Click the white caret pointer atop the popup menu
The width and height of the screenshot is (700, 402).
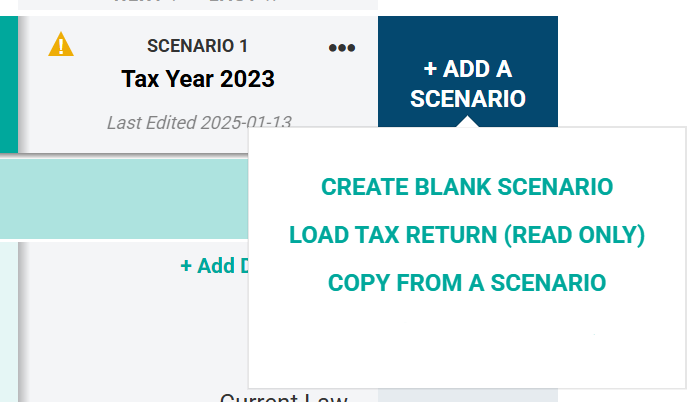pos(467,123)
